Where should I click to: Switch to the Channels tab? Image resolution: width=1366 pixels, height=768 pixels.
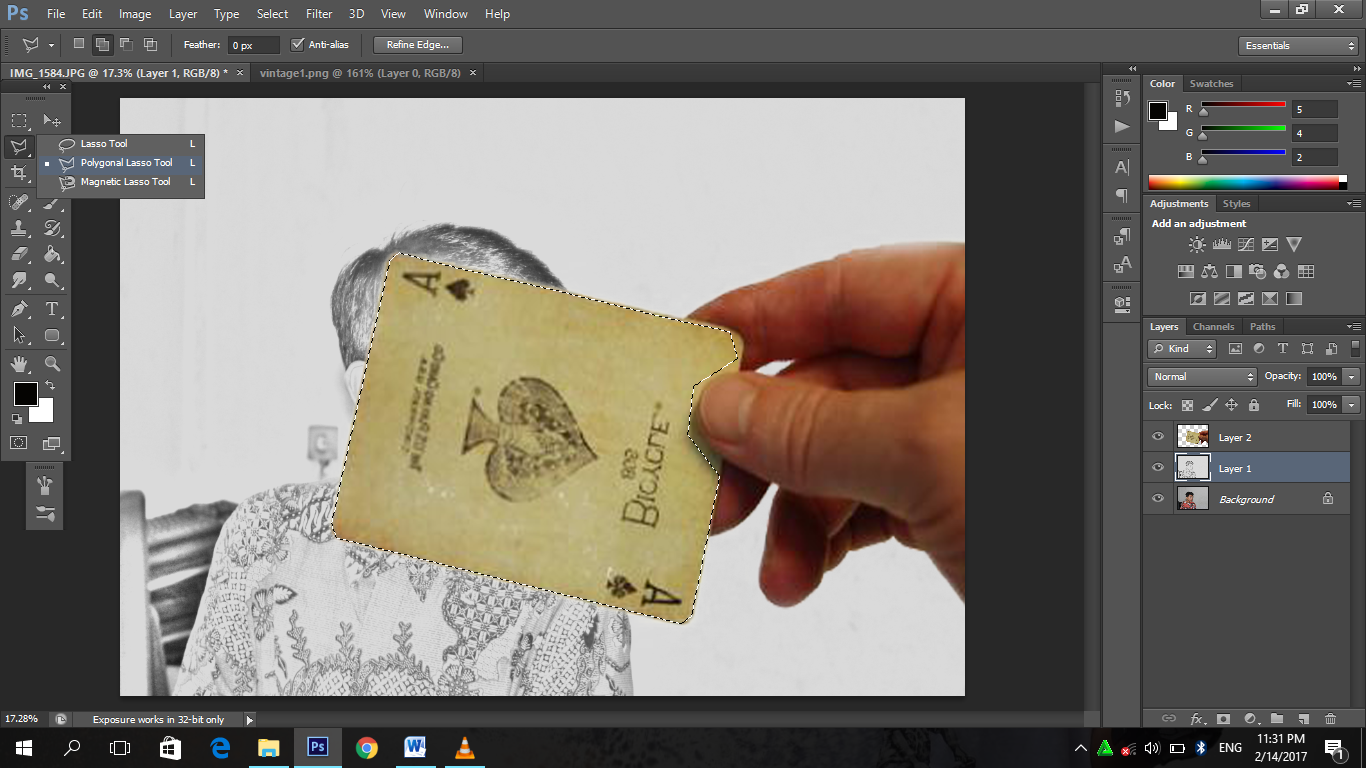1214,327
